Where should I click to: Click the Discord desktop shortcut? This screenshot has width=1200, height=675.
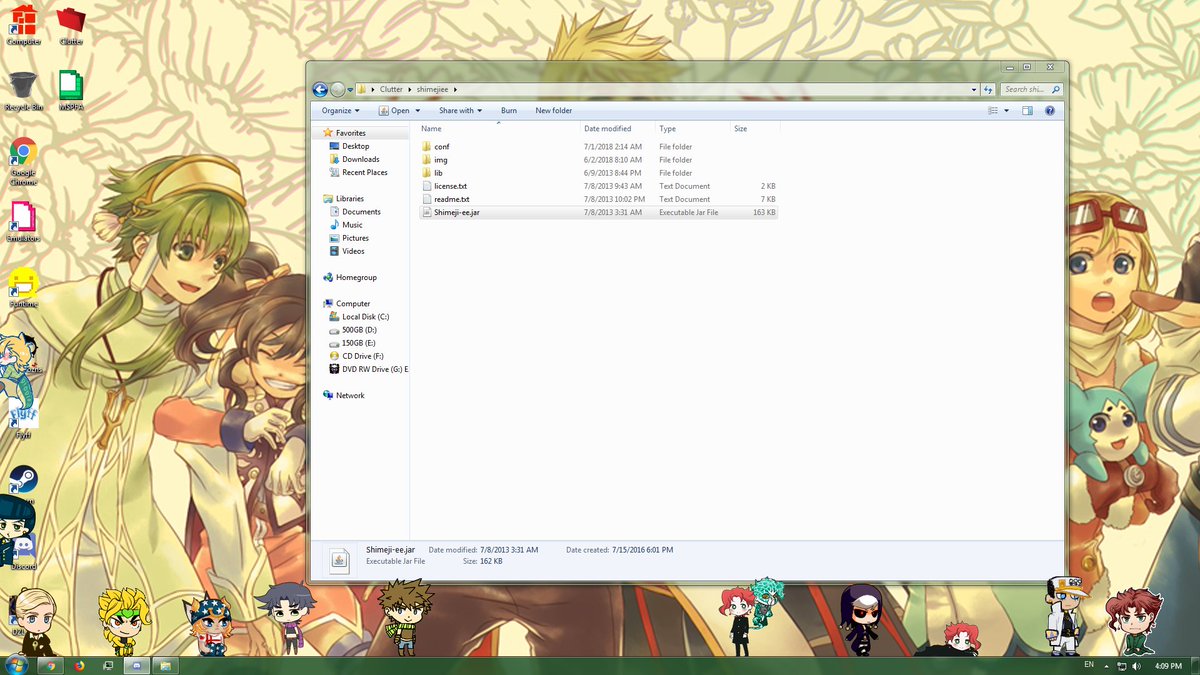tap(23, 552)
